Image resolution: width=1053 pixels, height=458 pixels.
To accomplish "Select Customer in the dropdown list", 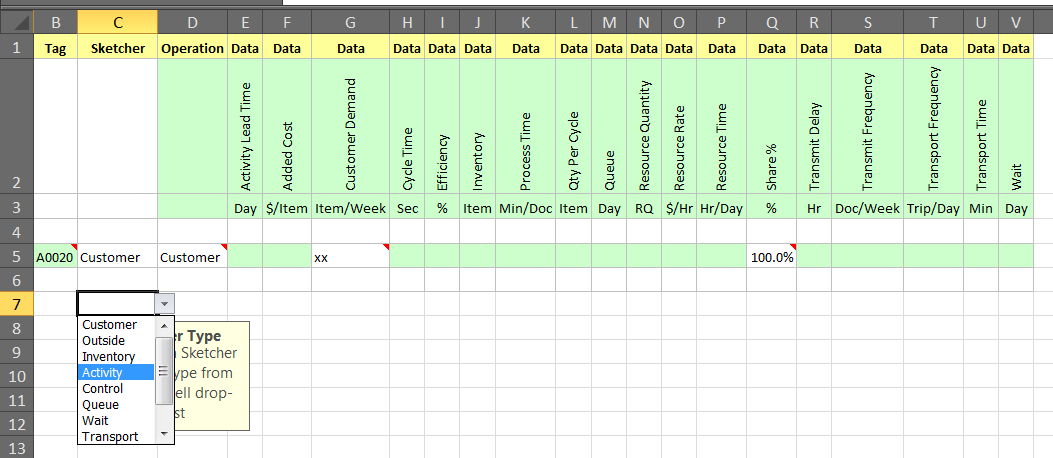I will pyautogui.click(x=117, y=324).
